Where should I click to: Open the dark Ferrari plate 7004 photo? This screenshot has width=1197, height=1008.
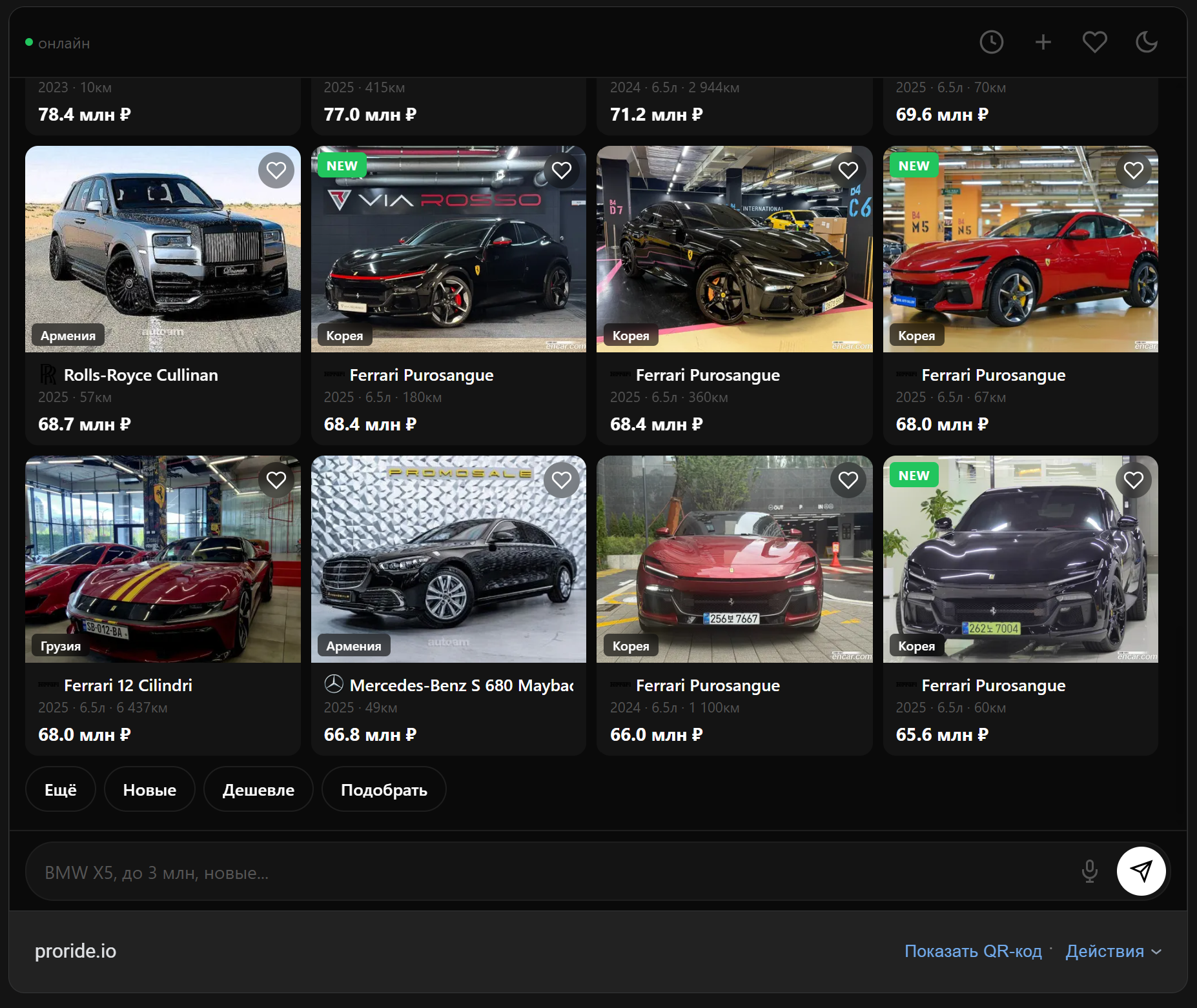pos(1021,559)
